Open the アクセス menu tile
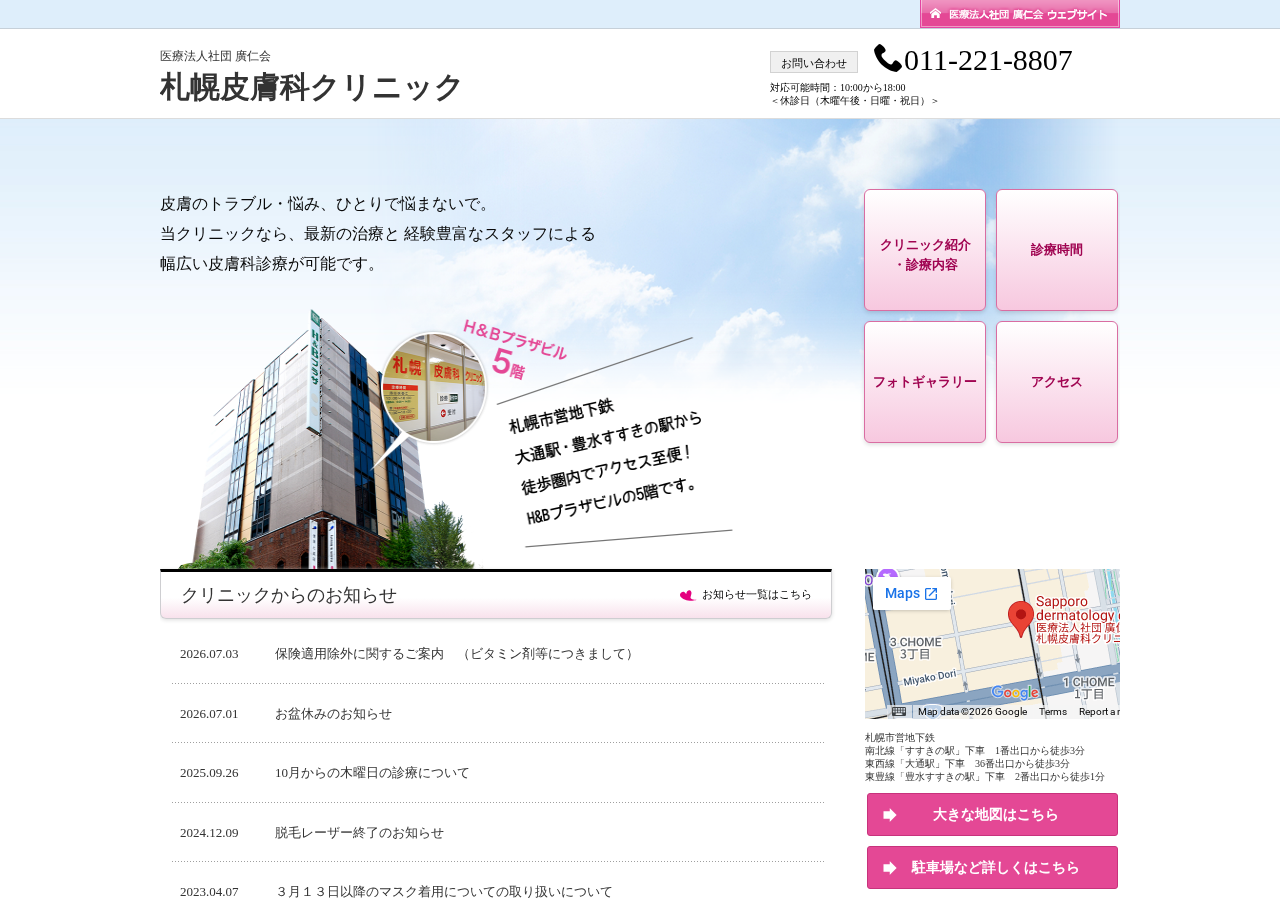 click(1057, 382)
